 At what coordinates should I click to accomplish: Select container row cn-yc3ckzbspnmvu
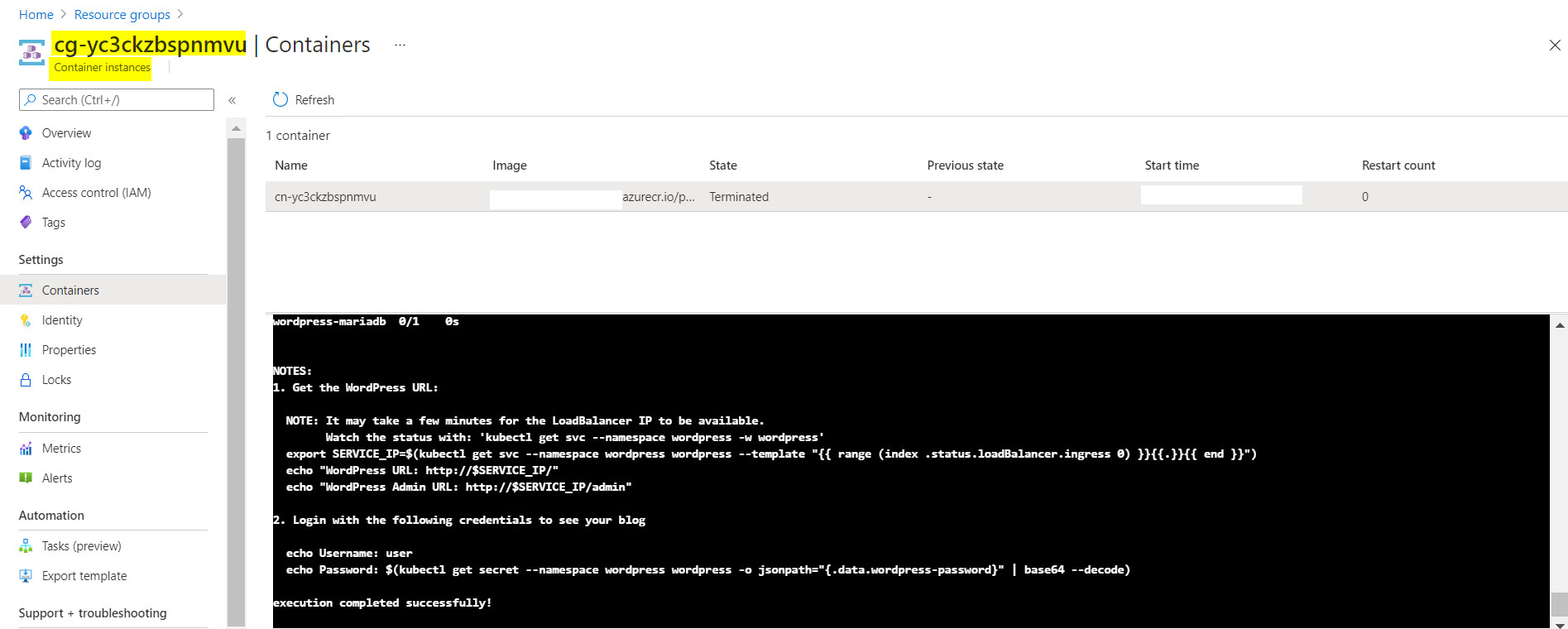tap(917, 197)
